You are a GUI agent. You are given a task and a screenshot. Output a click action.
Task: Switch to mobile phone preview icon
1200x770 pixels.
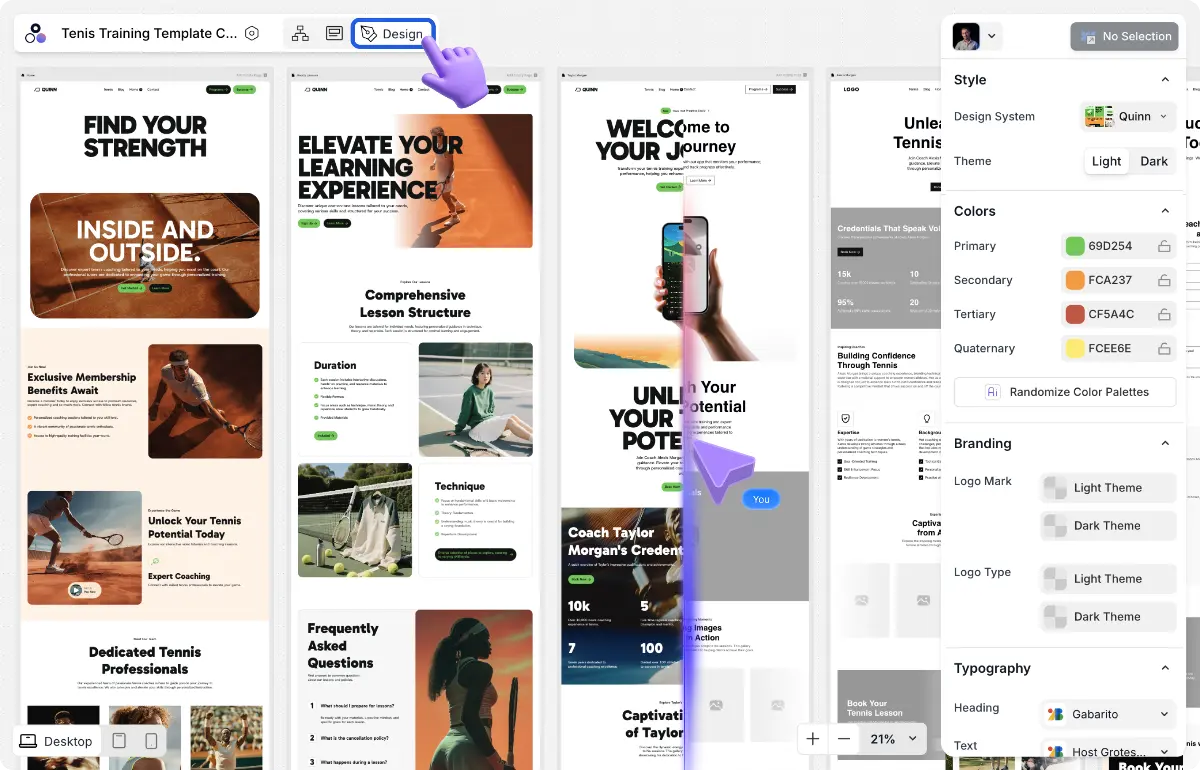[151, 741]
